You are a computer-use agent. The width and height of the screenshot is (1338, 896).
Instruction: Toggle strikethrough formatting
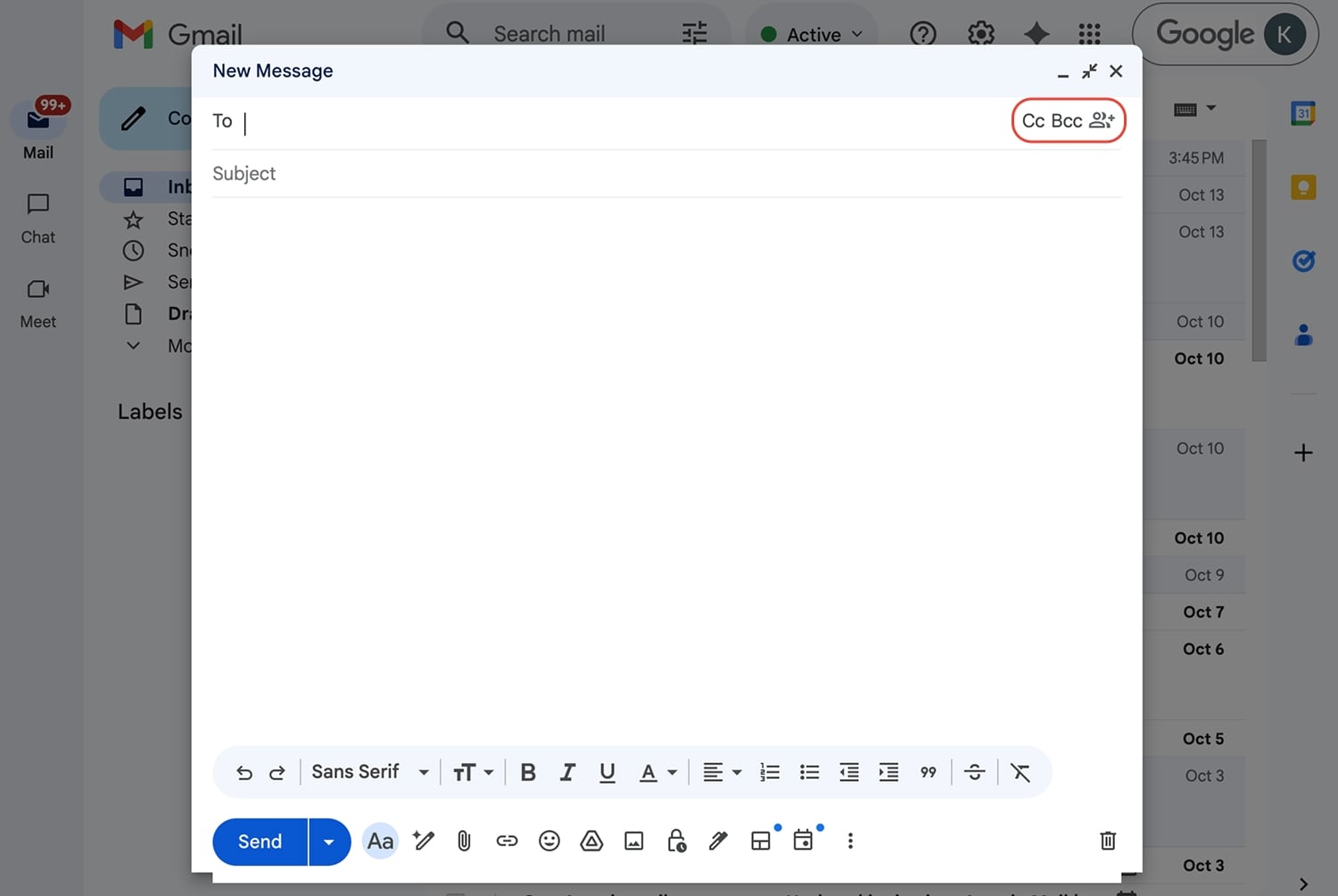click(975, 772)
